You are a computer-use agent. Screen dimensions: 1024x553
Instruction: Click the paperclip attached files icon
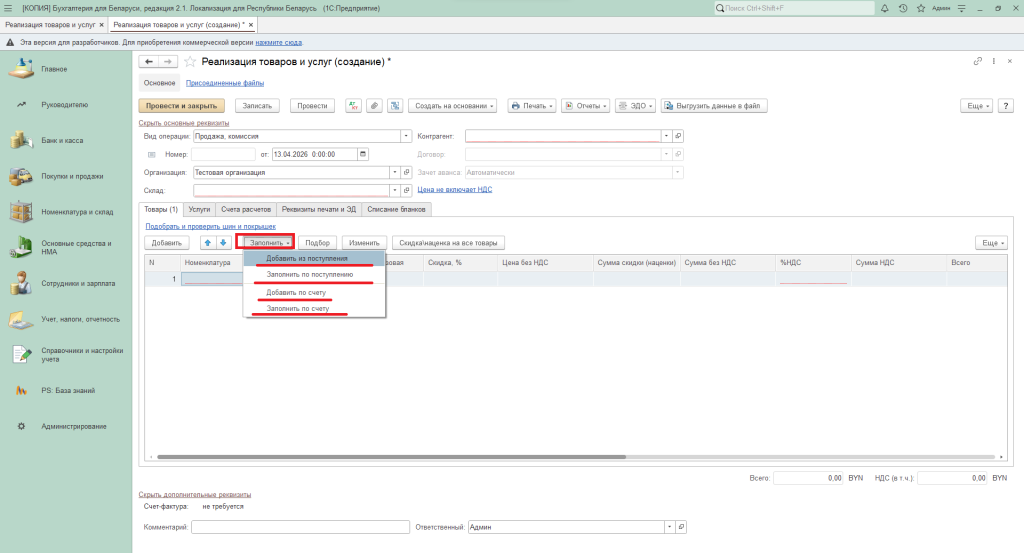pos(374,105)
